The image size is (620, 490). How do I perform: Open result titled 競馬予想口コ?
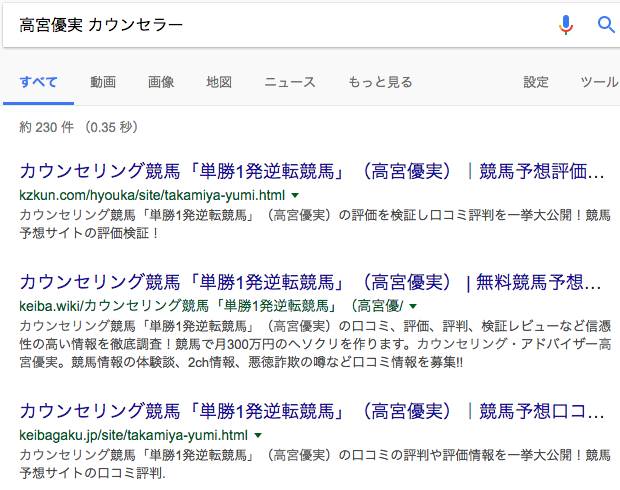tap(312, 411)
